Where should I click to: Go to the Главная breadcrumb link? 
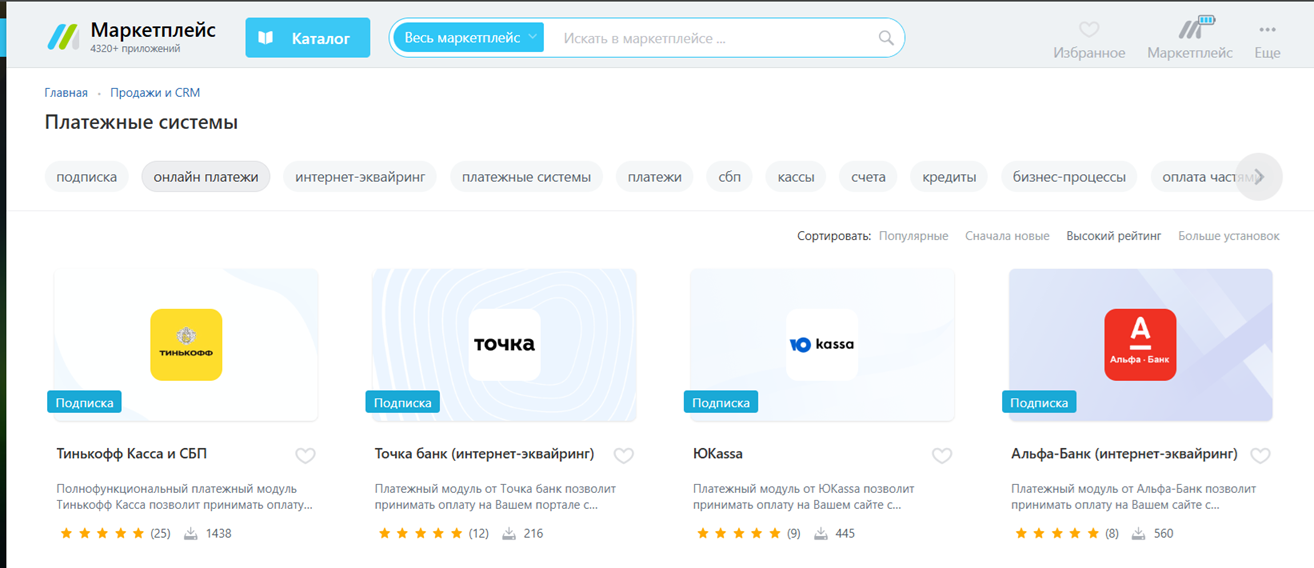pyautogui.click(x=66, y=93)
